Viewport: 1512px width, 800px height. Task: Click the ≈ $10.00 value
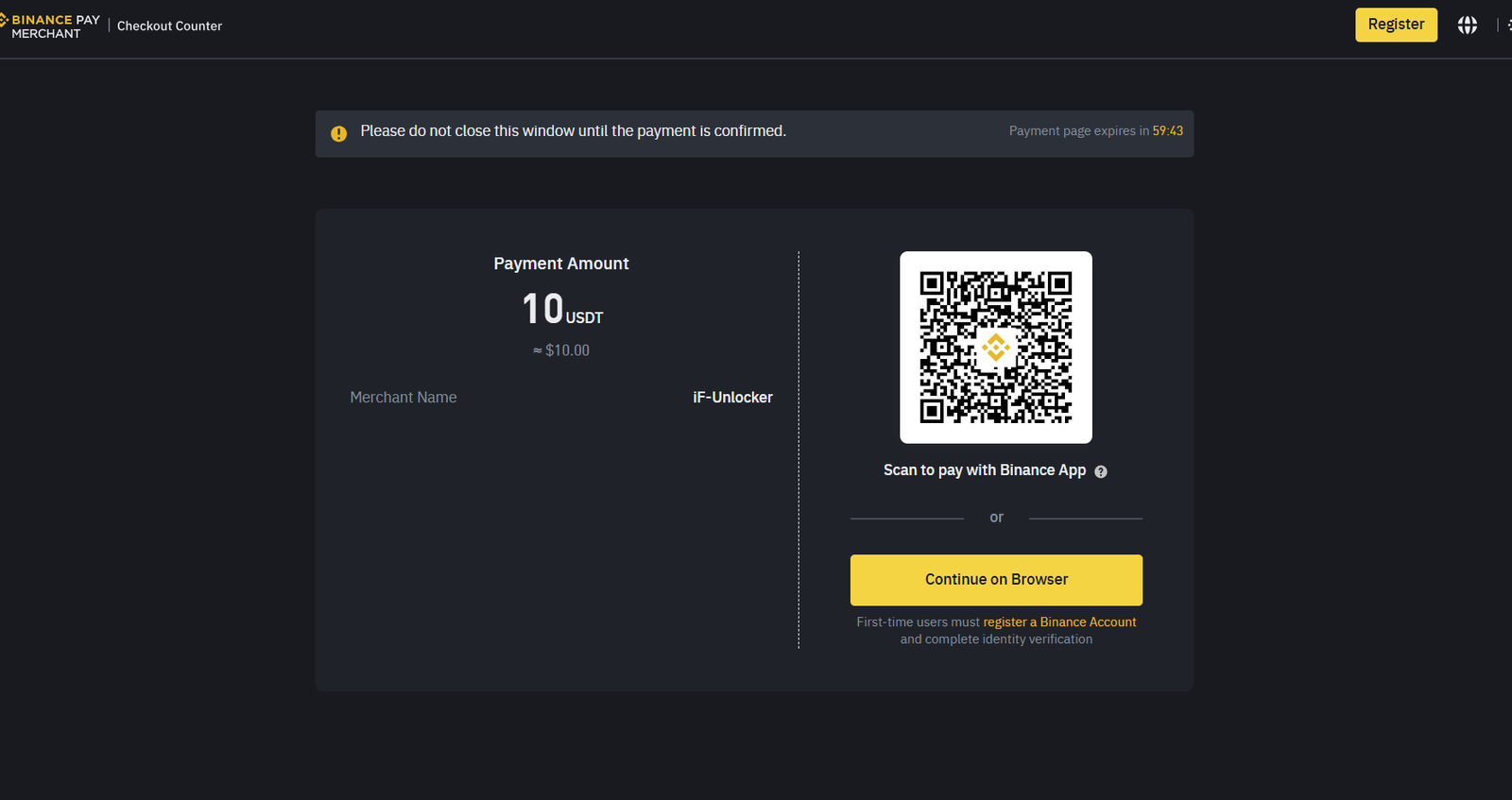[x=561, y=350]
